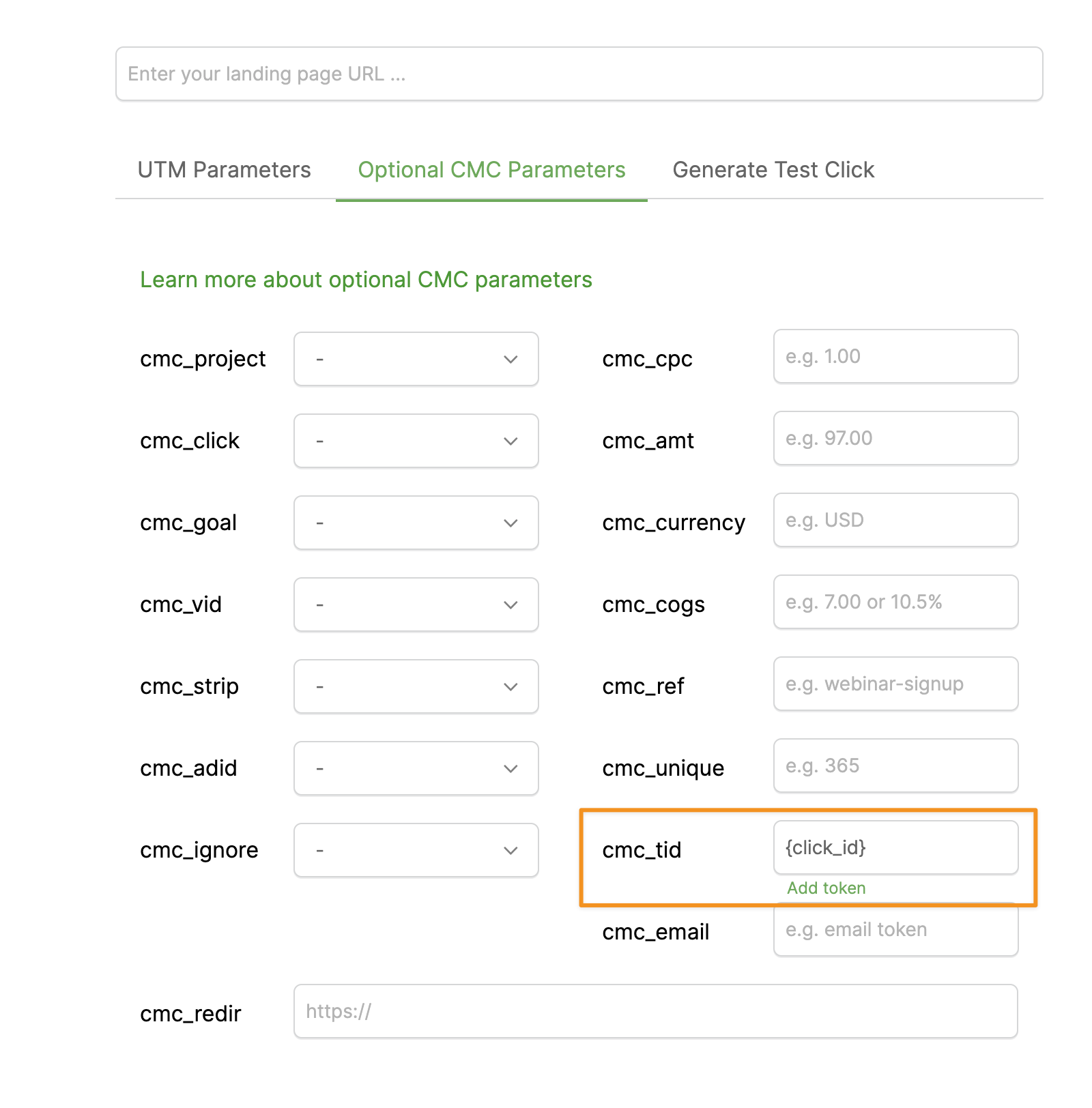This screenshot has height=1108, width=1092.
Task: Focus the landing page URL field
Action: [579, 74]
